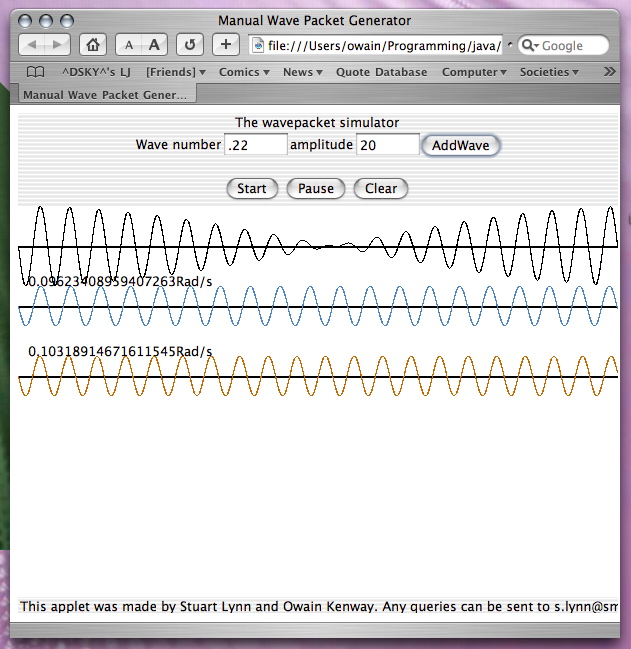Viewport: 631px width, 649px height.
Task: Pause the wave animation
Action: pyautogui.click(x=316, y=188)
